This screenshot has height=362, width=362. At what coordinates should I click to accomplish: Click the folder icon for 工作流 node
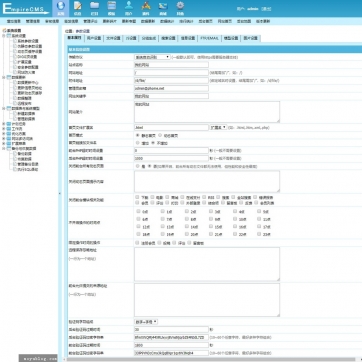[9, 129]
